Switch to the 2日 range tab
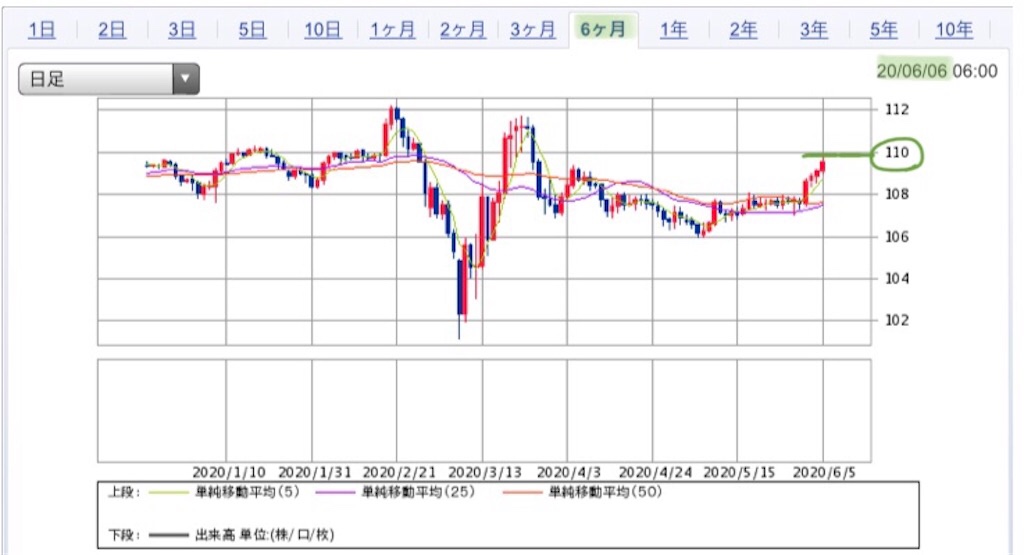 pyautogui.click(x=112, y=29)
